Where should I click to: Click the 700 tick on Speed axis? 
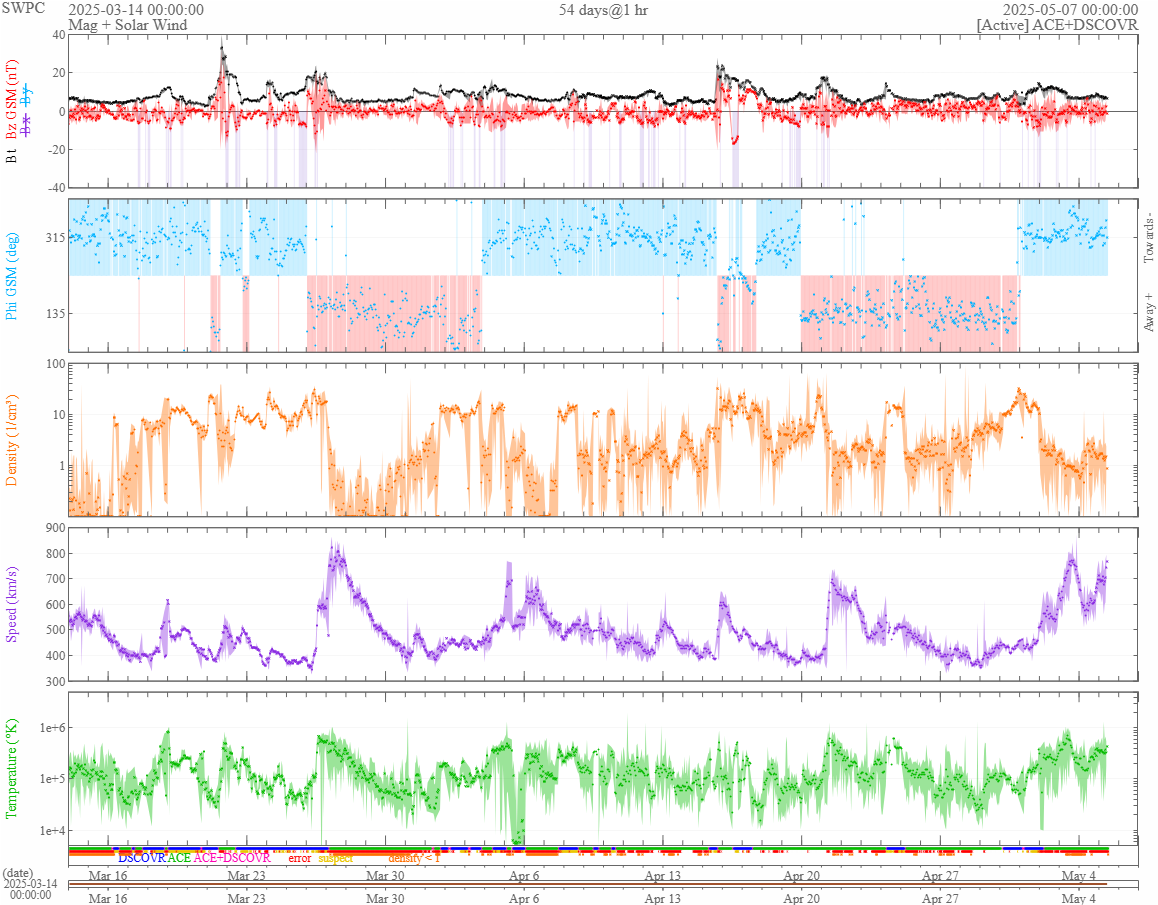point(55,579)
